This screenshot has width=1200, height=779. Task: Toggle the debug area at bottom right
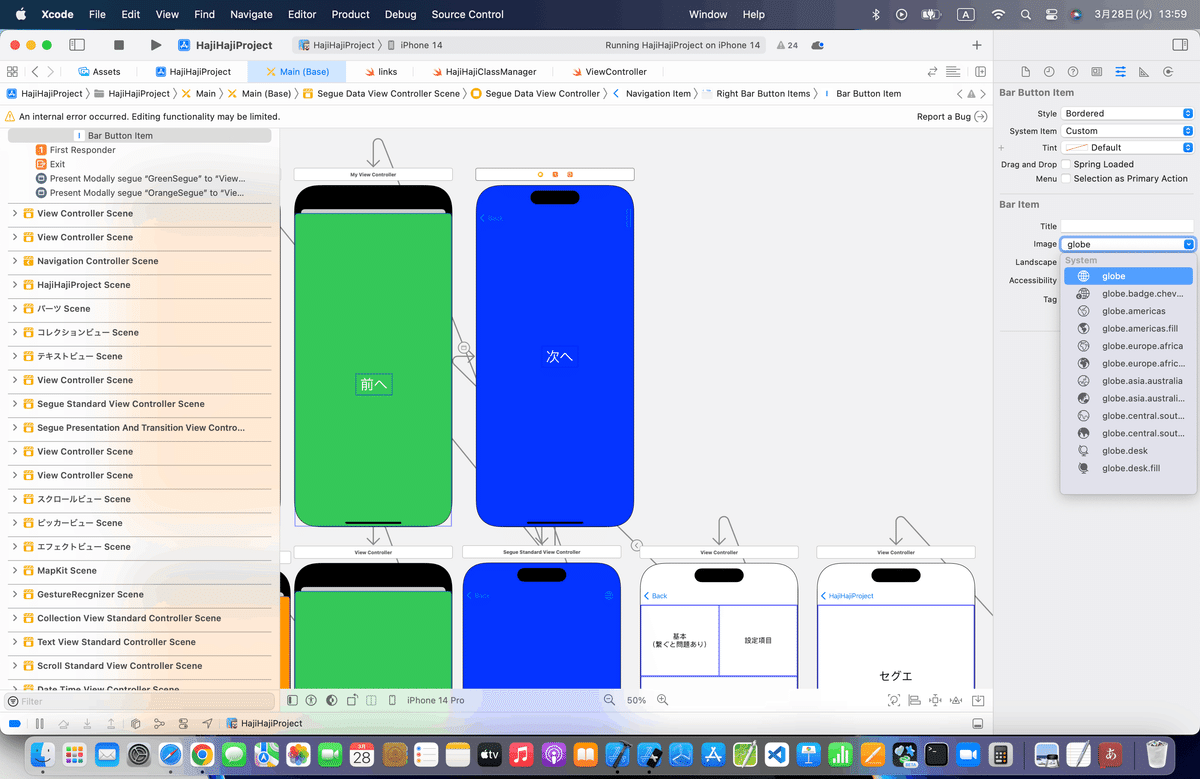[x=978, y=723]
